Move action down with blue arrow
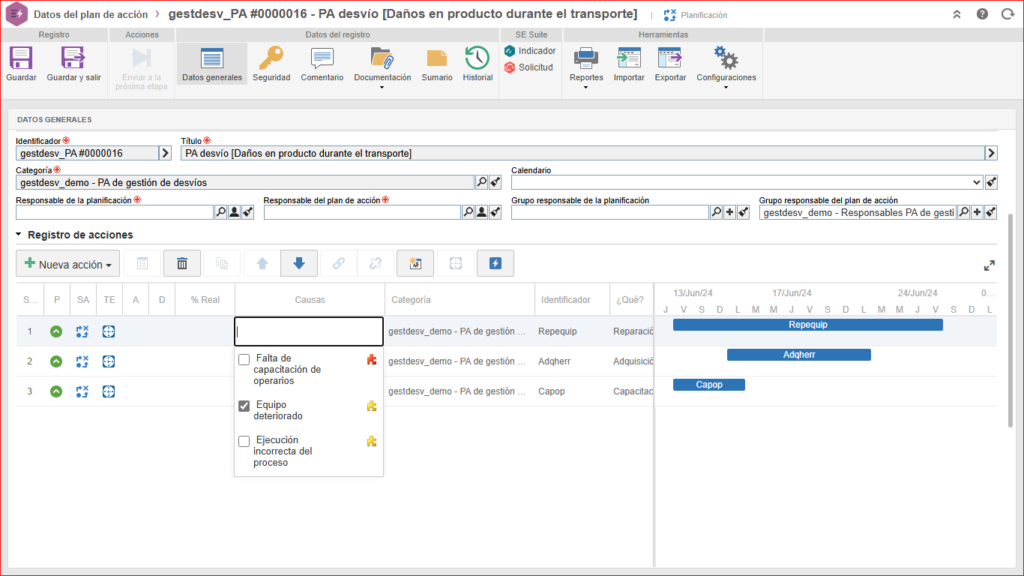Image resolution: width=1024 pixels, height=576 pixels. [x=298, y=263]
